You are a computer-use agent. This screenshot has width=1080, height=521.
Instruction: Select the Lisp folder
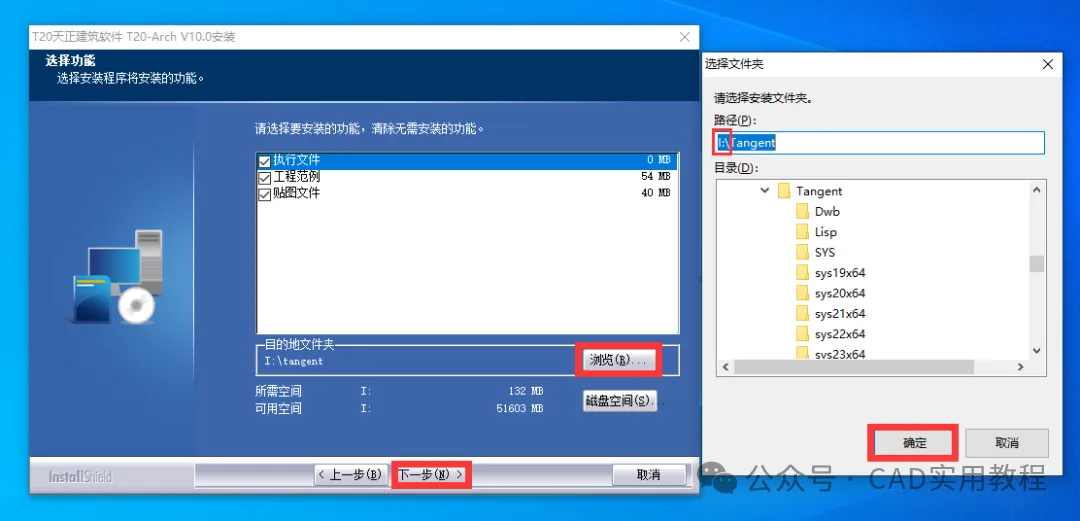[x=826, y=232]
